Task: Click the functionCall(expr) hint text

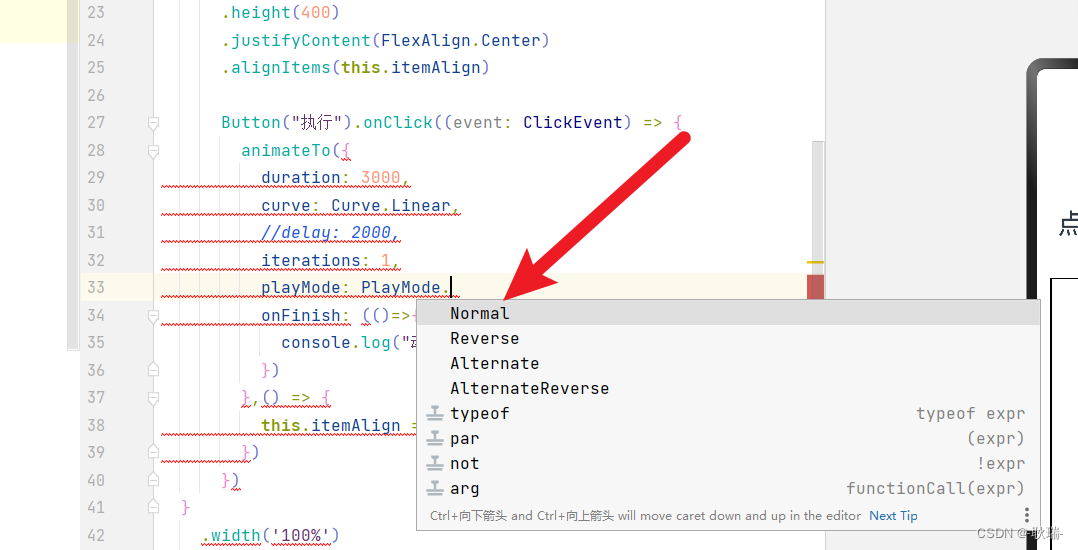Action: (x=935, y=488)
